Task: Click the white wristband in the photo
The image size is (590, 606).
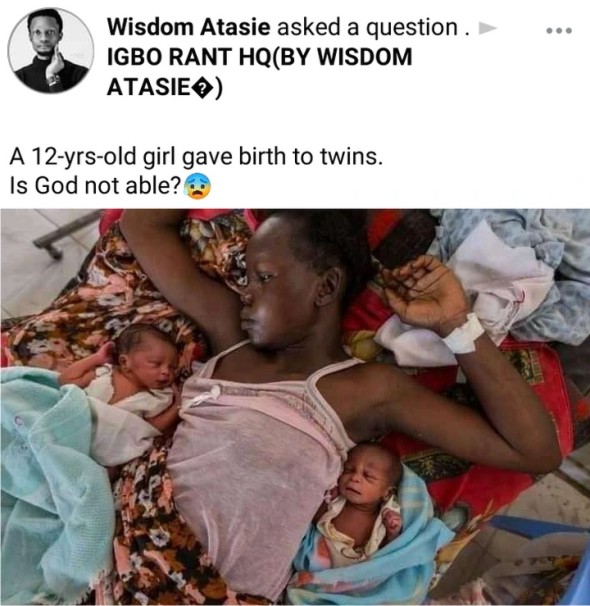Action: pyautogui.click(x=463, y=333)
